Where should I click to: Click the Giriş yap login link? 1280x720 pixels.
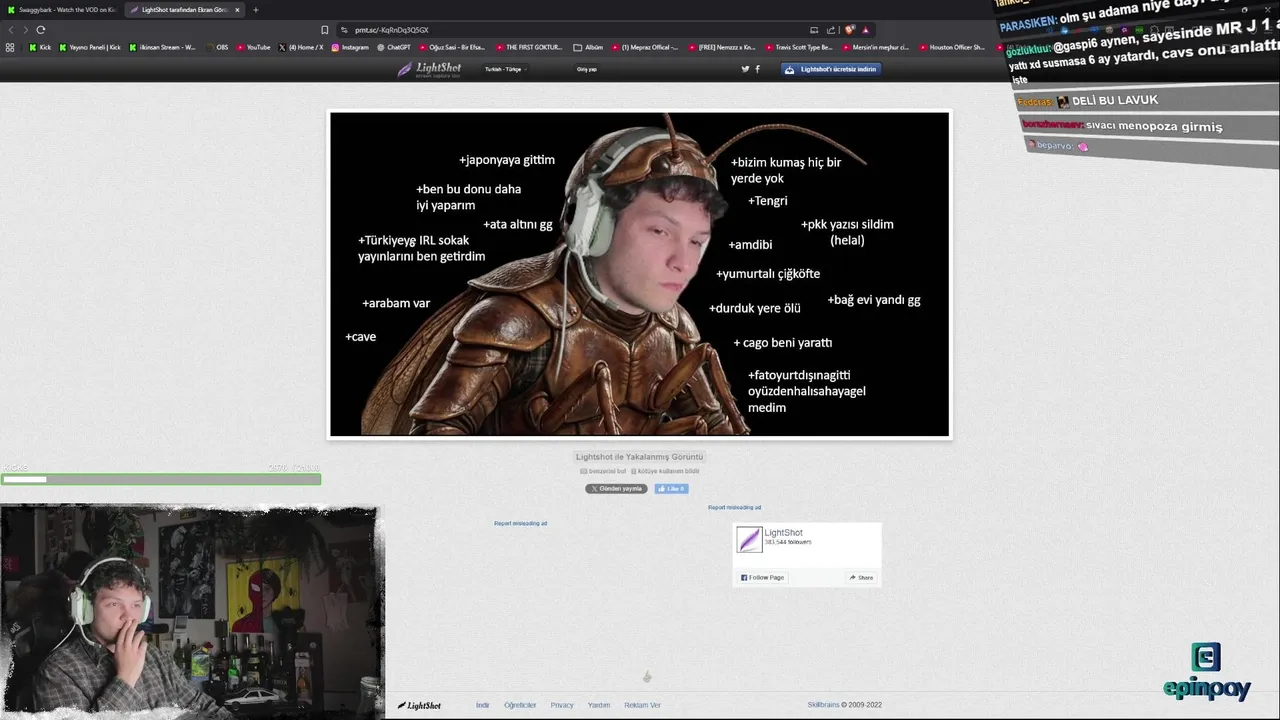586,69
